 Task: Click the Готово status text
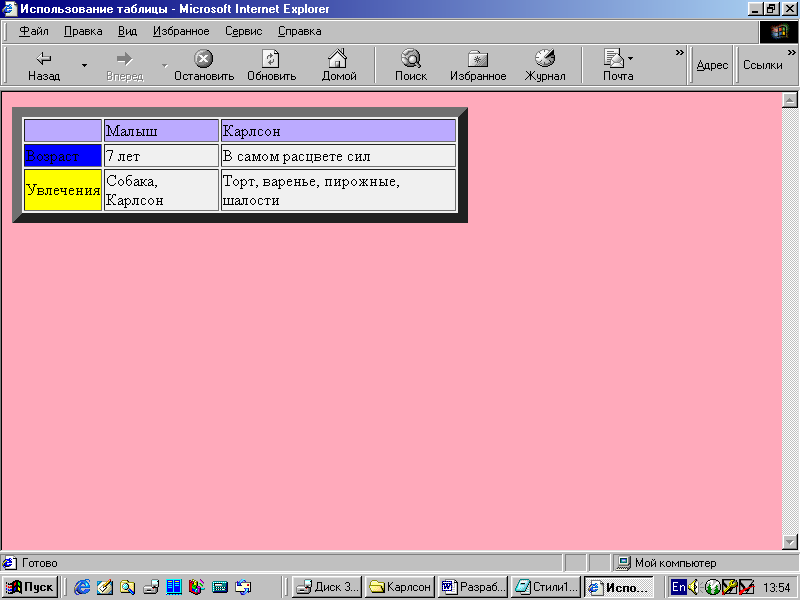(39, 563)
